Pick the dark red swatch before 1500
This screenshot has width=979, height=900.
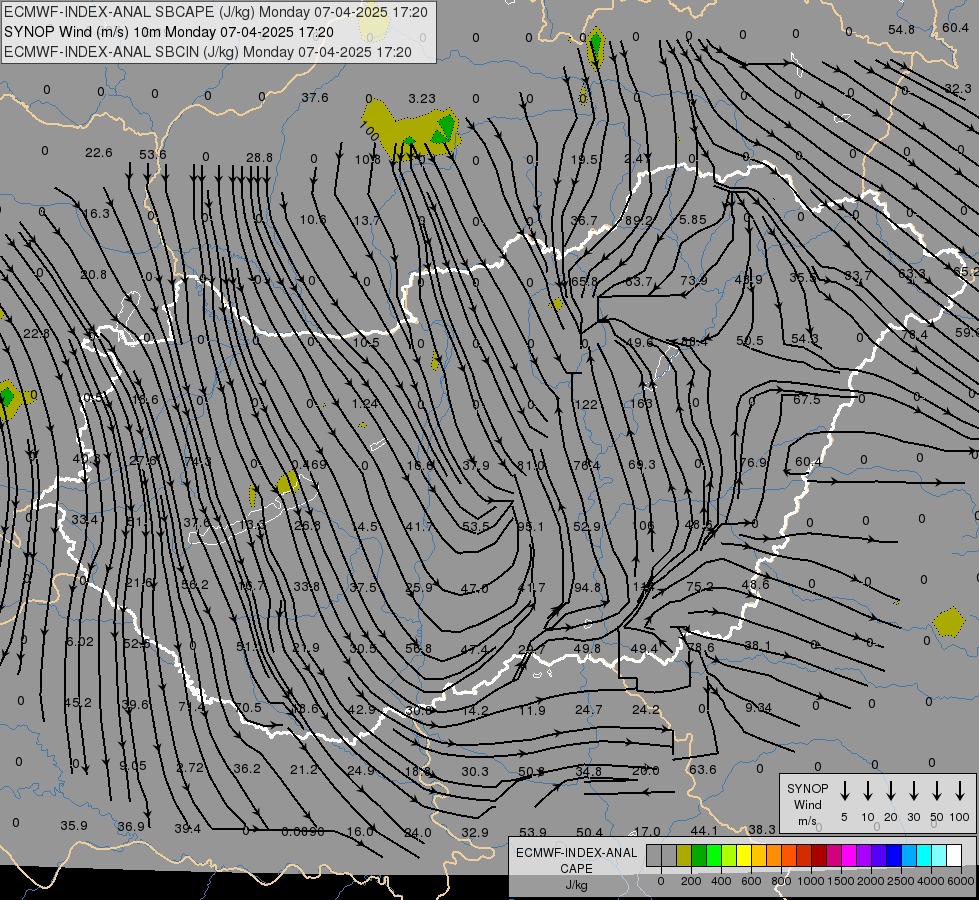tap(819, 855)
